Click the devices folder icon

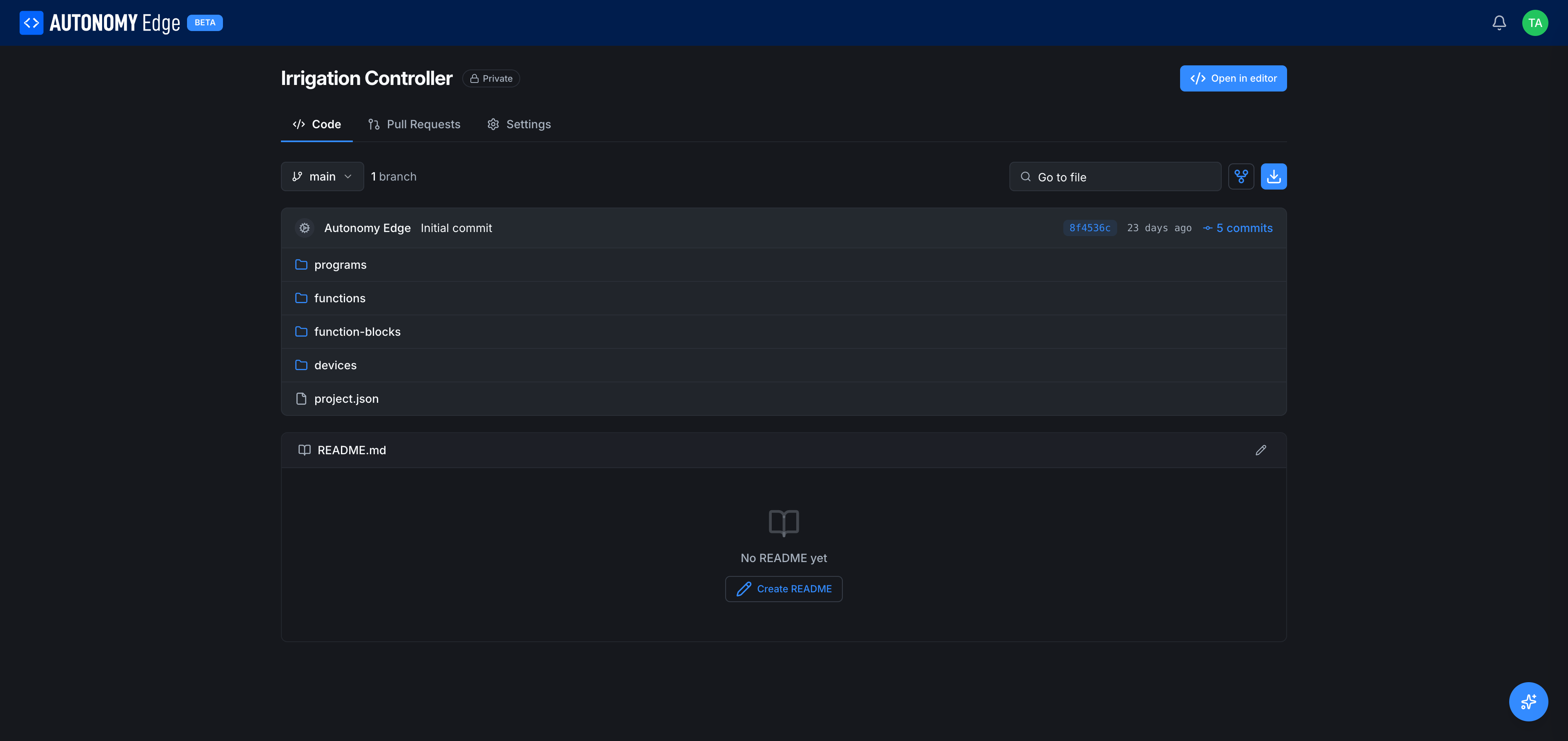coord(301,365)
